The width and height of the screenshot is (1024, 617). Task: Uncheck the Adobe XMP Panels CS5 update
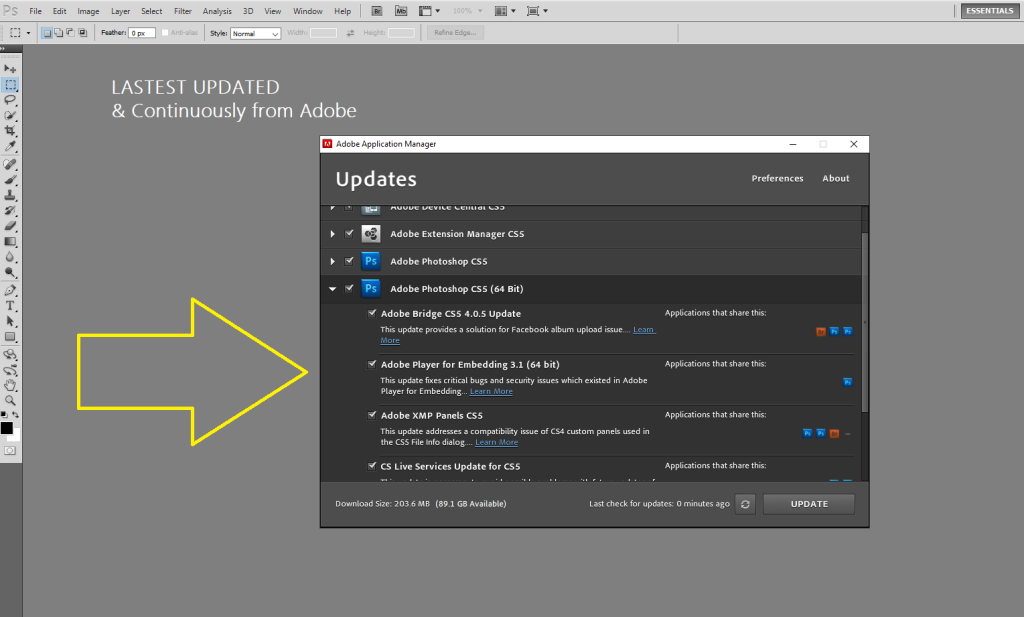click(x=372, y=415)
